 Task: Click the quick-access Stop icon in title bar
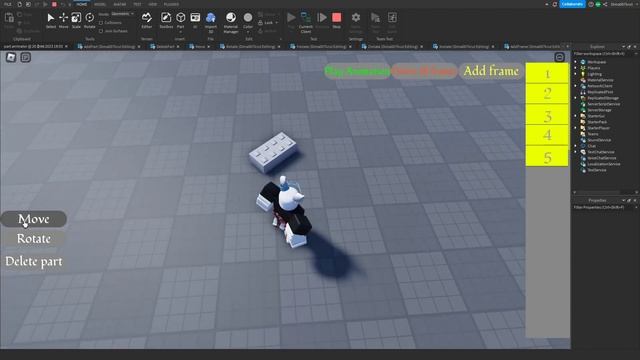click(x=54, y=4)
